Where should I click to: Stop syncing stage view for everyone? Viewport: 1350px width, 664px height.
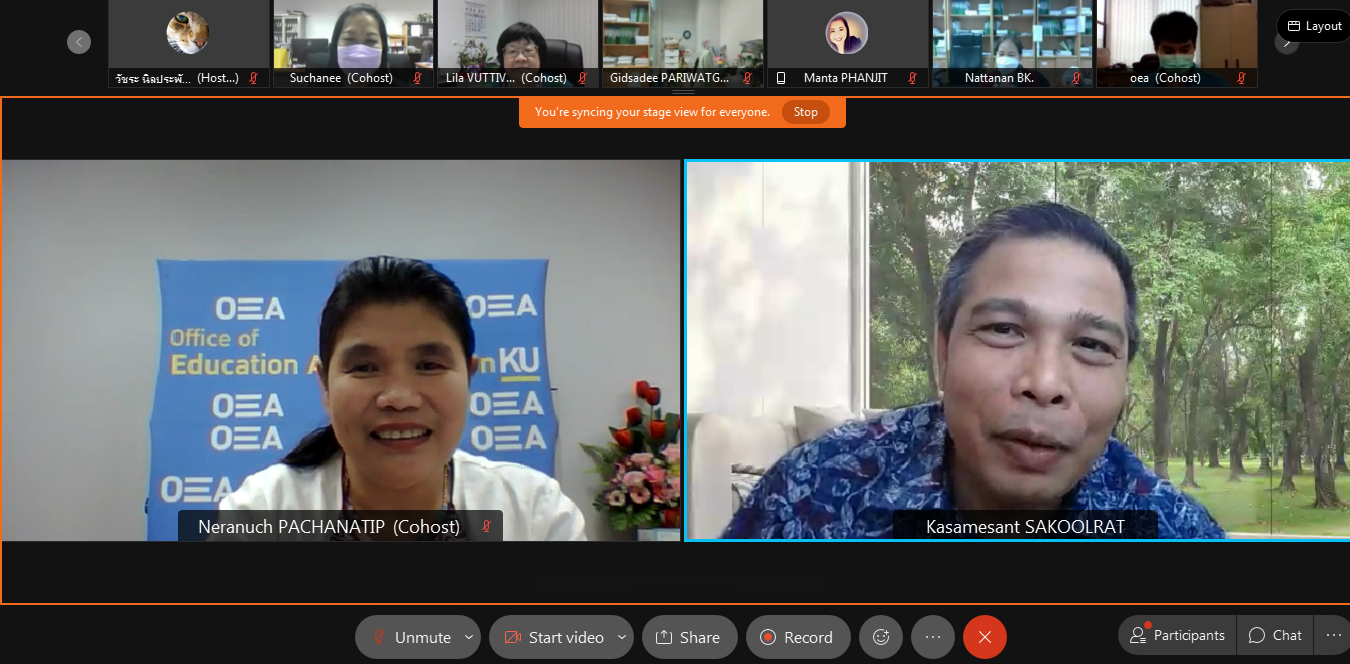point(805,112)
